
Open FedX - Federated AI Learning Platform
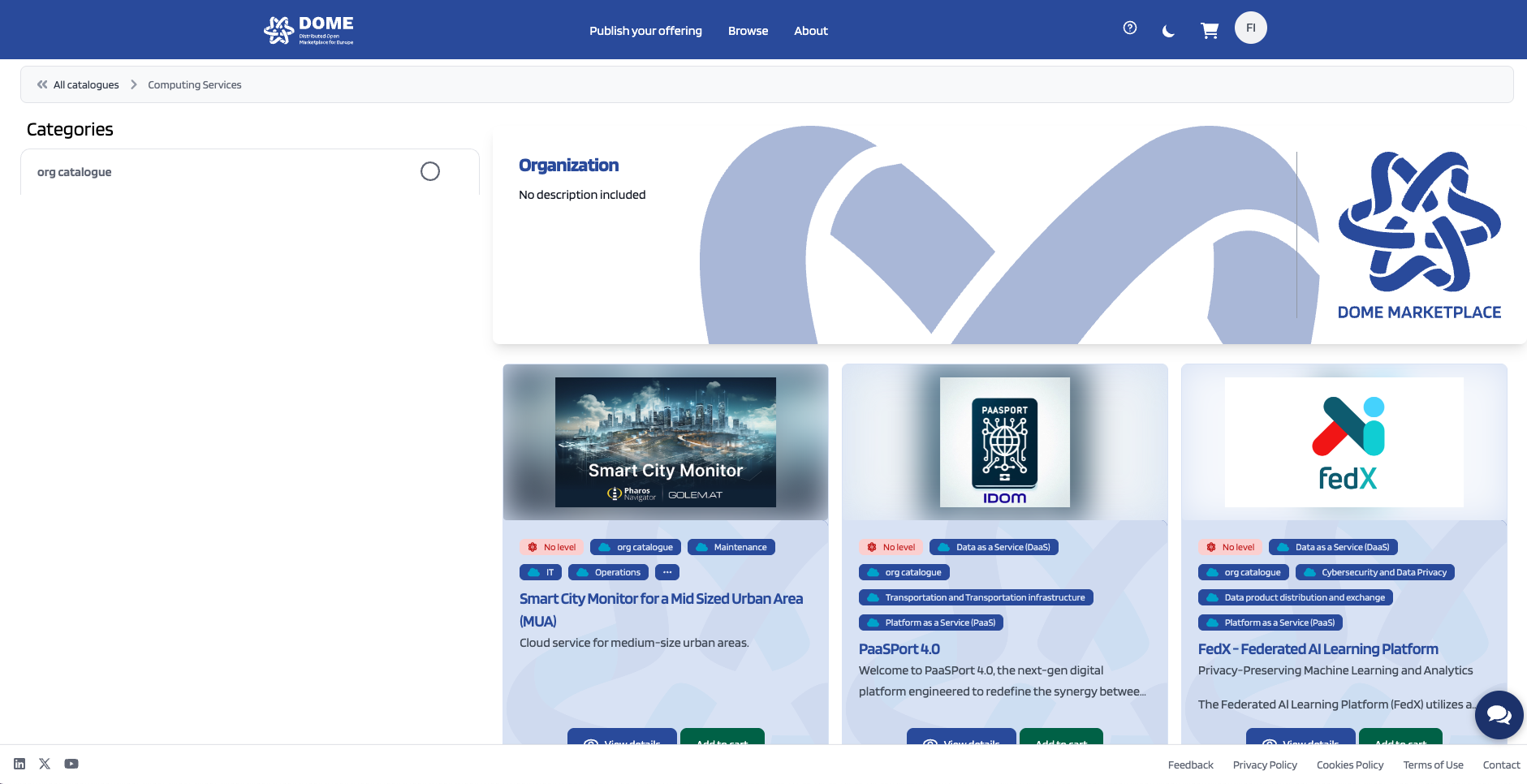pos(1318,649)
